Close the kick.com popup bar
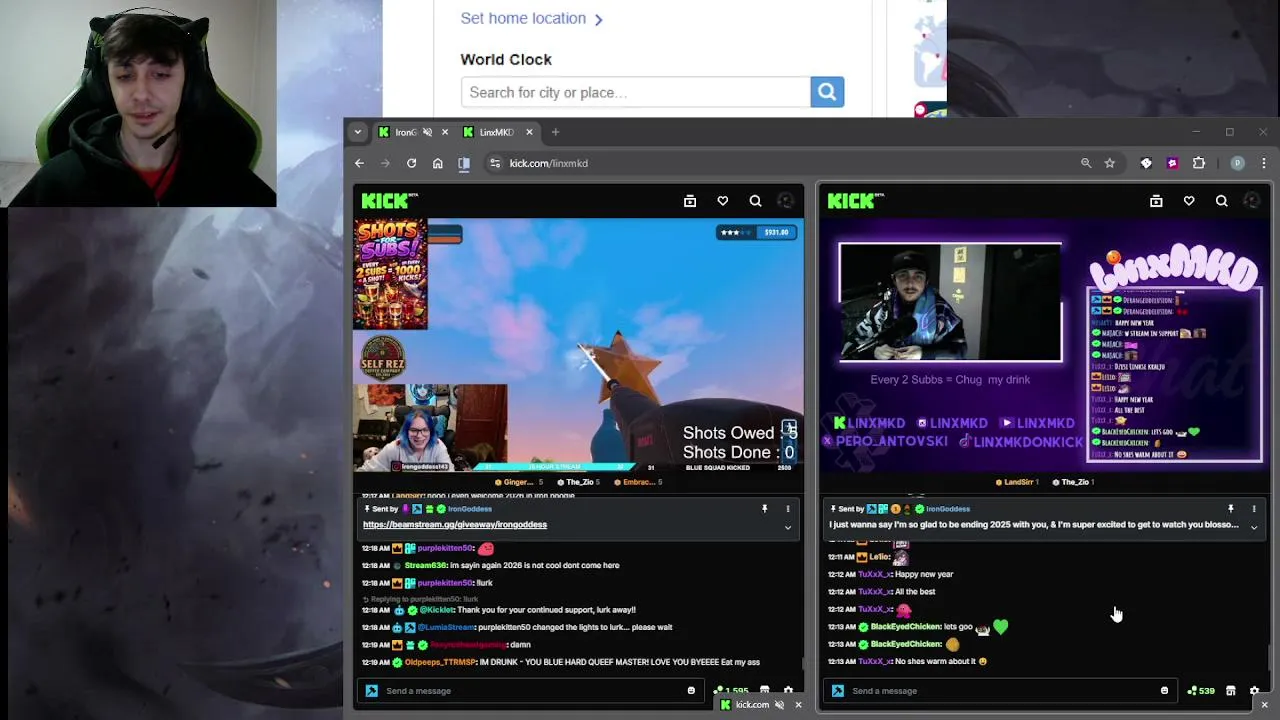 [798, 705]
